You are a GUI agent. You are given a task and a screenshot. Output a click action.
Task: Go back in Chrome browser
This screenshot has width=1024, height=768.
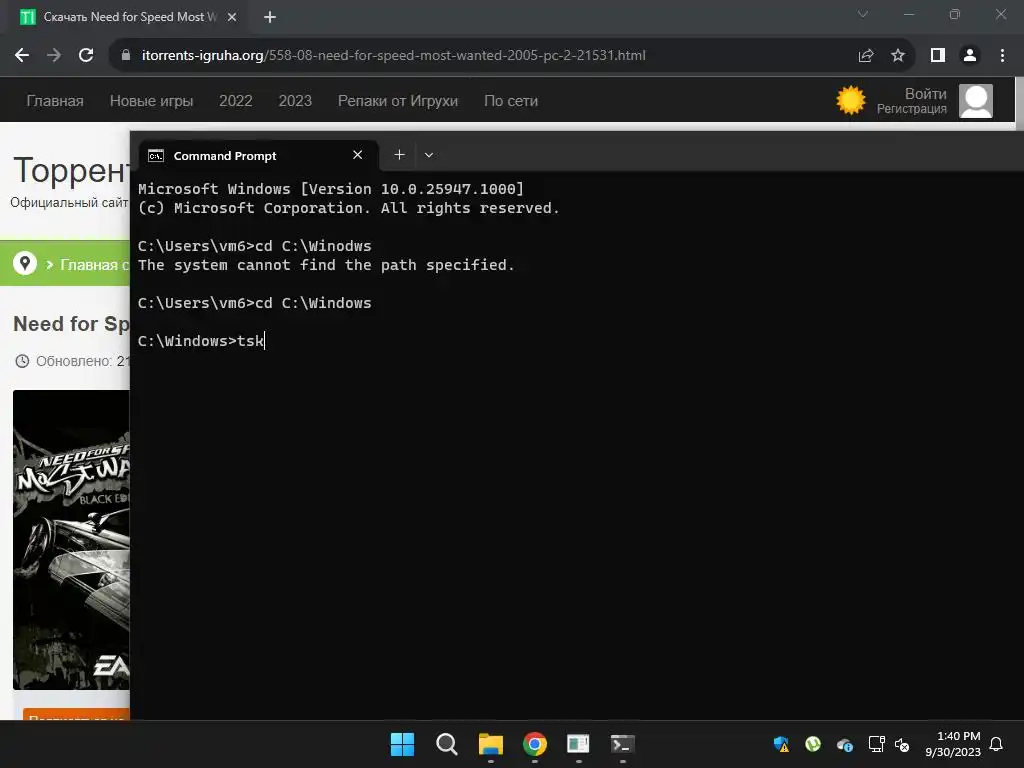pyautogui.click(x=22, y=56)
